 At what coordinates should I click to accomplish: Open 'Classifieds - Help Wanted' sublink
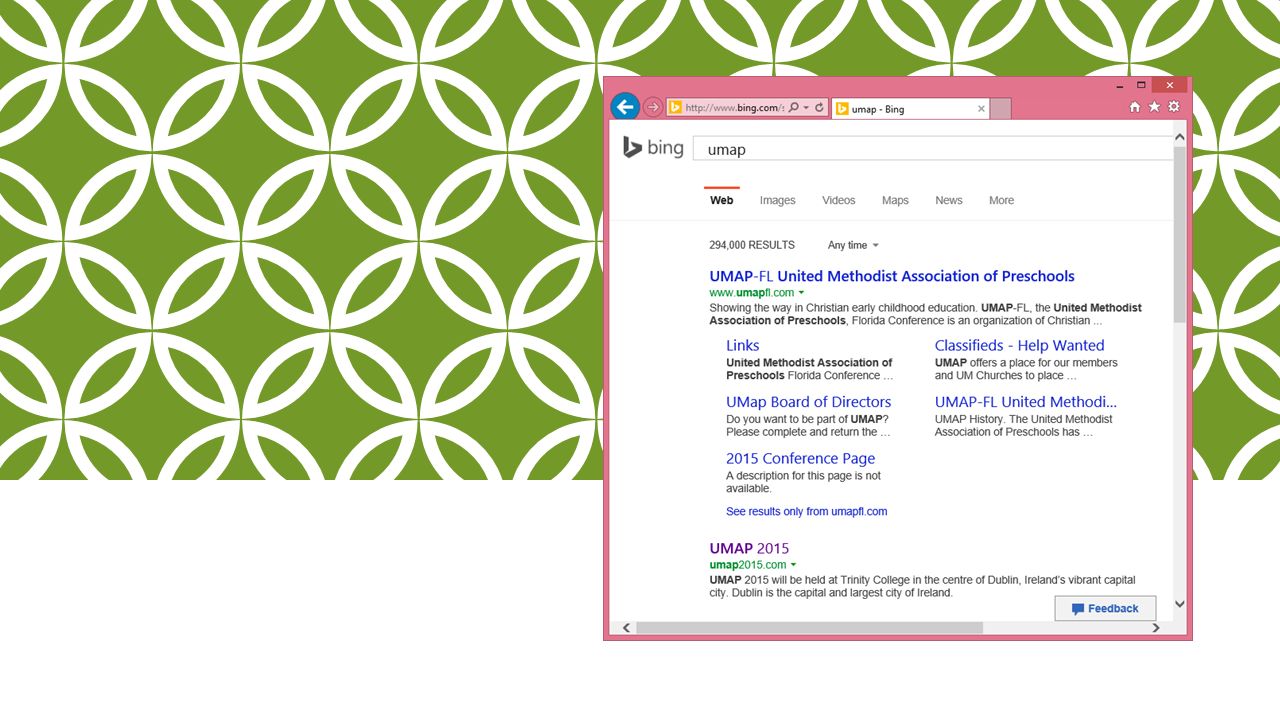coord(1019,345)
